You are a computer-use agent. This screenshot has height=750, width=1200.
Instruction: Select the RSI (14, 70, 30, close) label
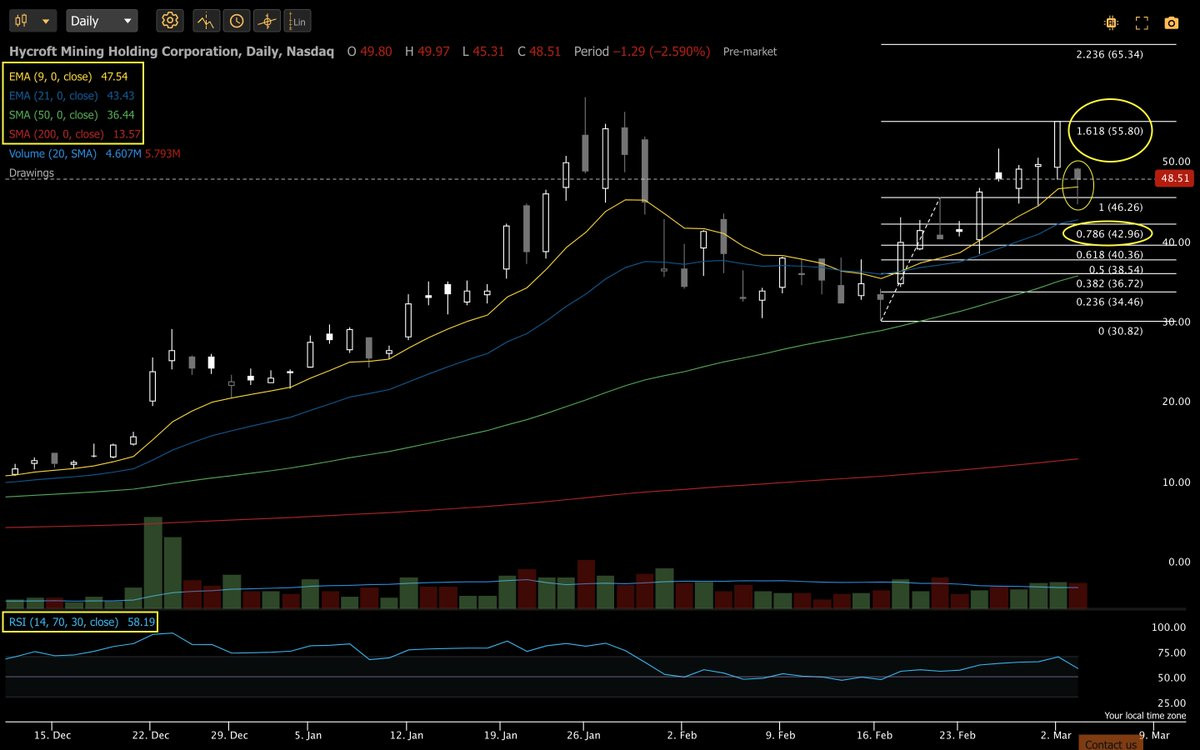point(64,622)
